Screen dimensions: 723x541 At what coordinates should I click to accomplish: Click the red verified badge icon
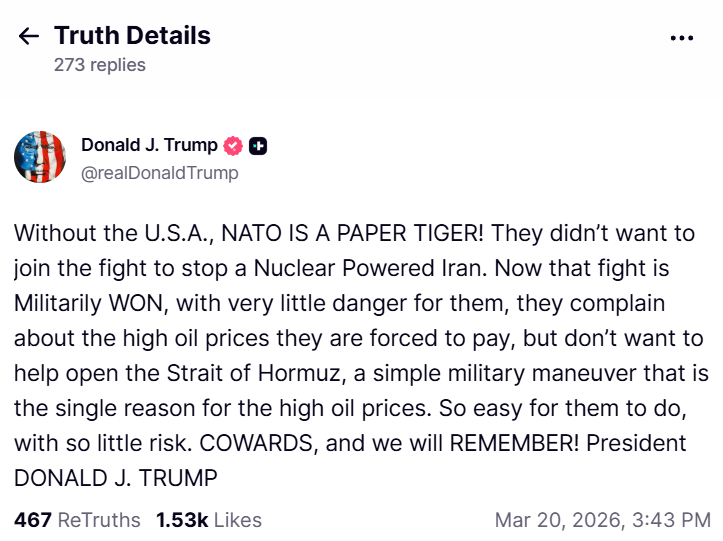(x=233, y=146)
